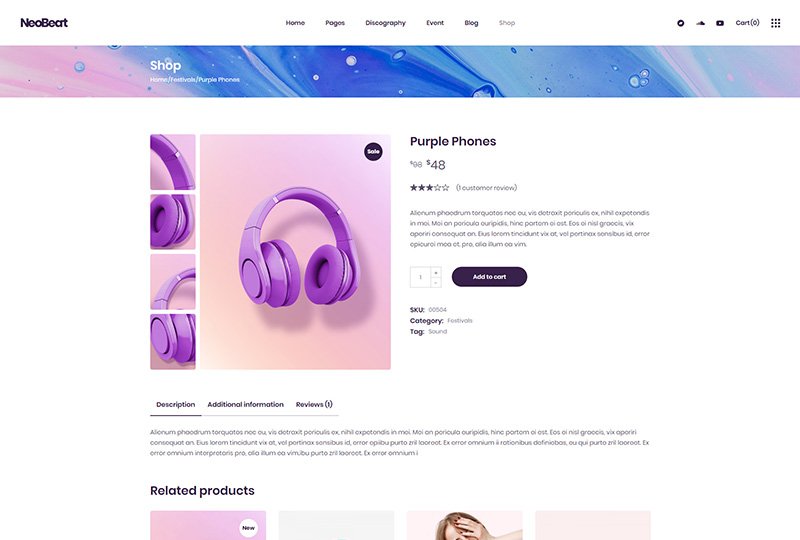800x540 pixels.
Task: Open the YouTube icon link
Action: click(720, 23)
